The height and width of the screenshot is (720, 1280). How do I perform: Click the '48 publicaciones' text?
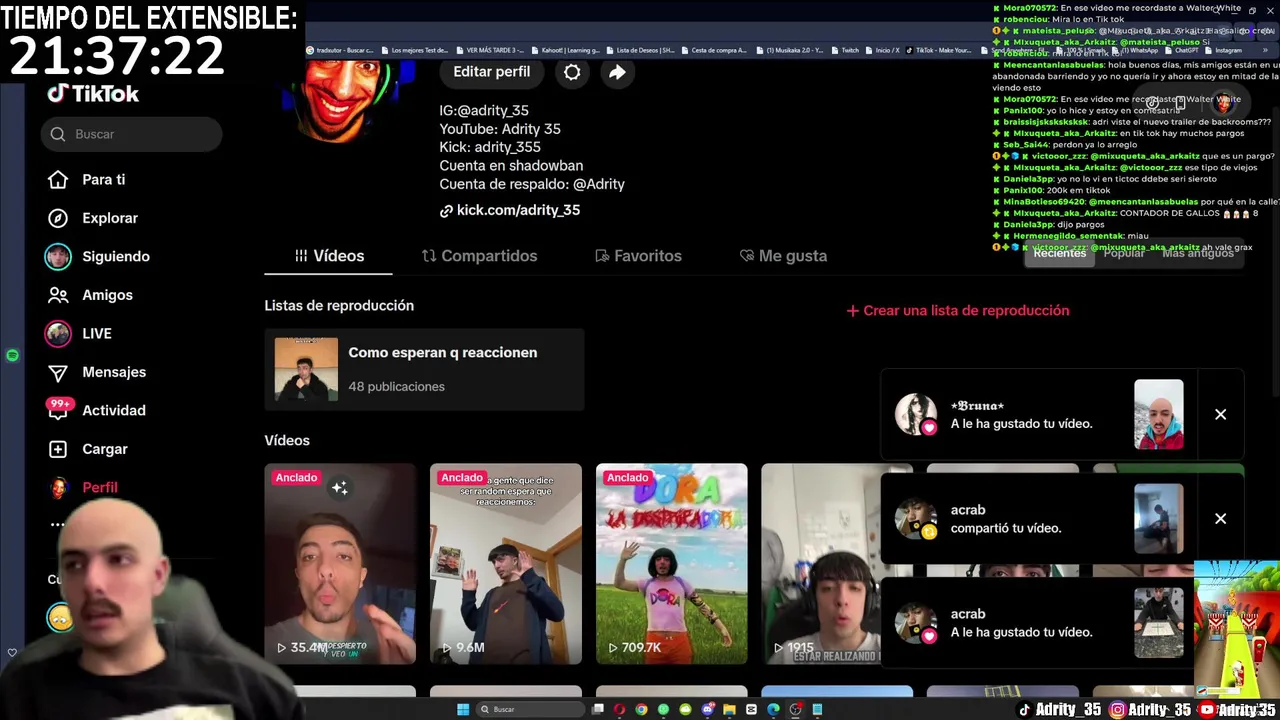396,387
